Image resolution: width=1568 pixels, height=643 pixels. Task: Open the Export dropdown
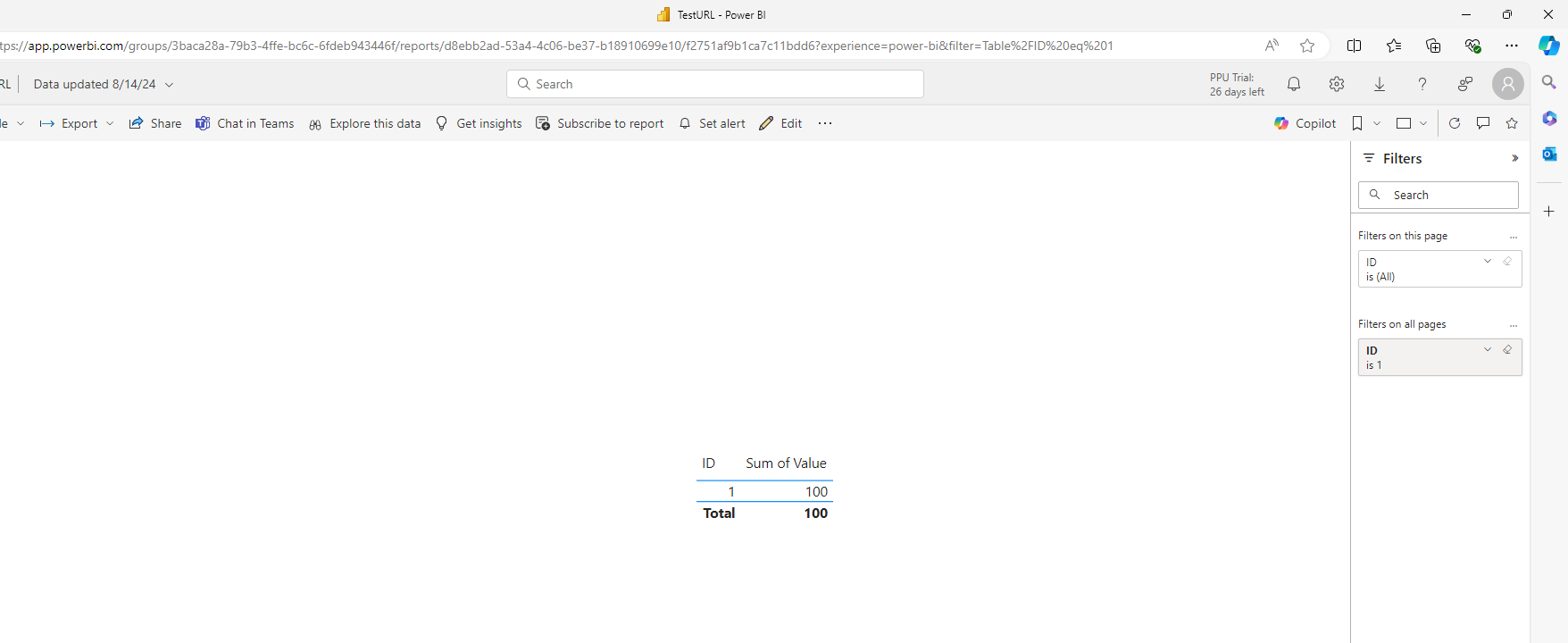[x=77, y=123]
